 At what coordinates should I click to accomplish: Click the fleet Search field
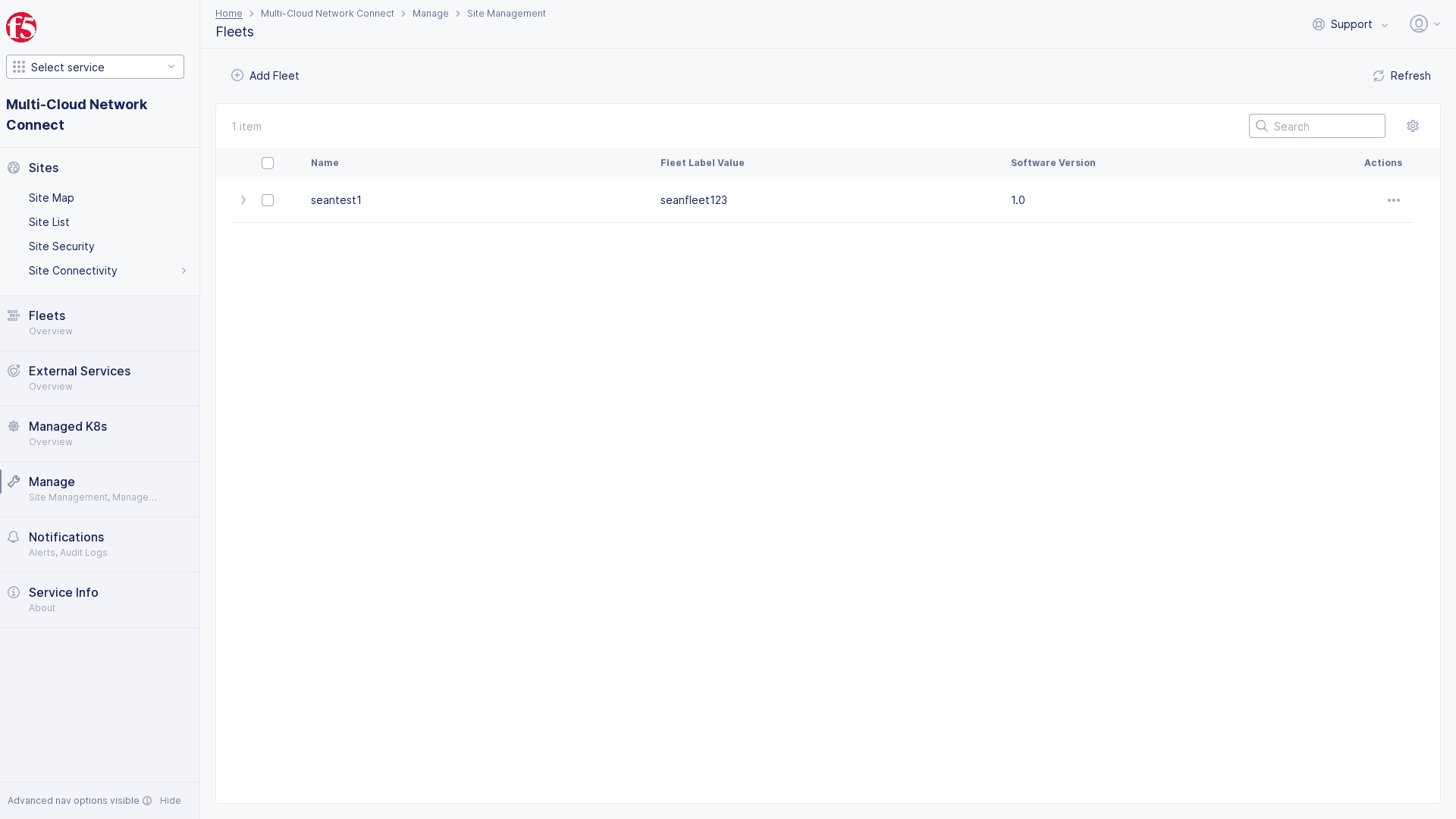1324,126
